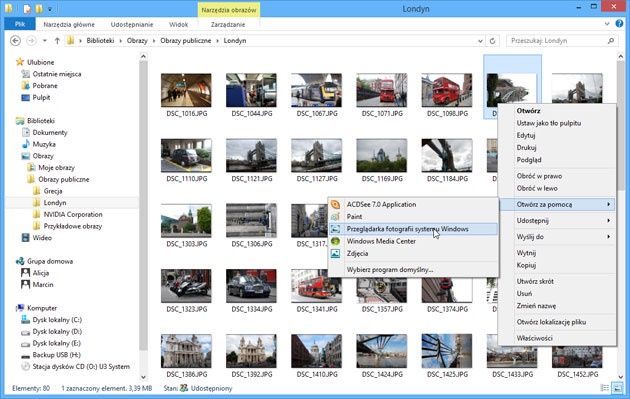Open NVIDIA Corporation folder in tree
This screenshot has width=630, height=399.
pos(73,215)
